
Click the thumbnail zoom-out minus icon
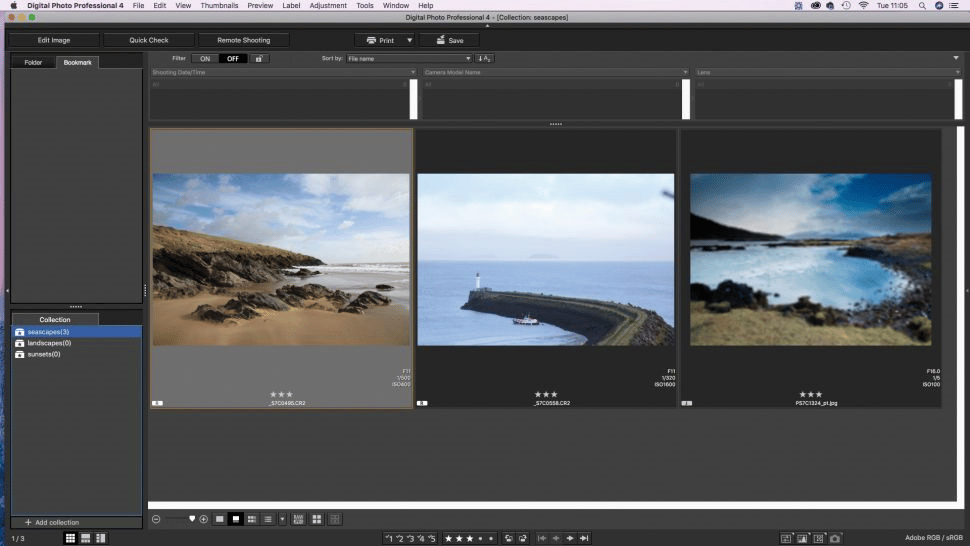pyautogui.click(x=156, y=519)
